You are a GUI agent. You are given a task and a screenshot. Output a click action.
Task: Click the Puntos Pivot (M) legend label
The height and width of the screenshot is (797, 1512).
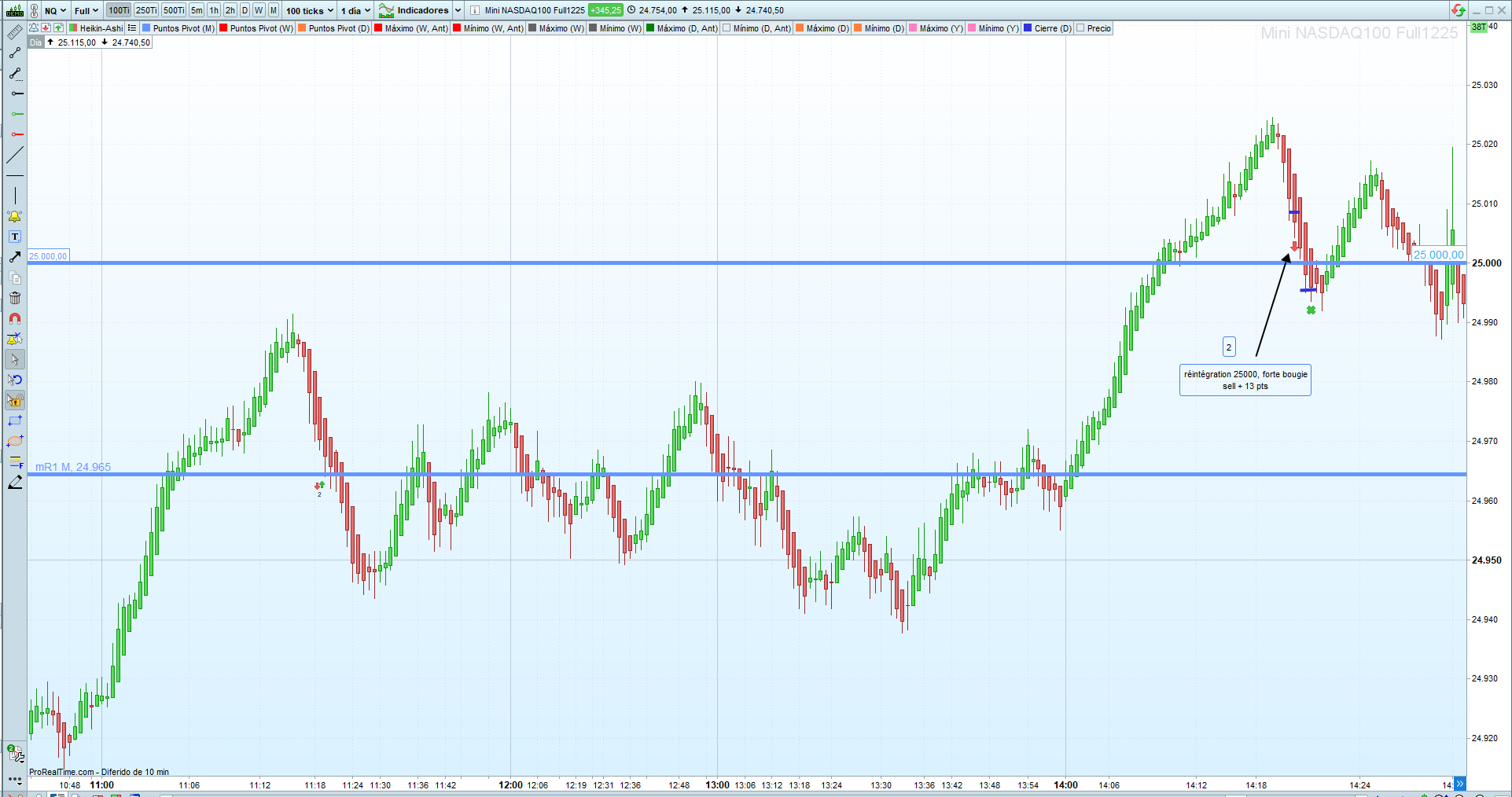(184, 28)
